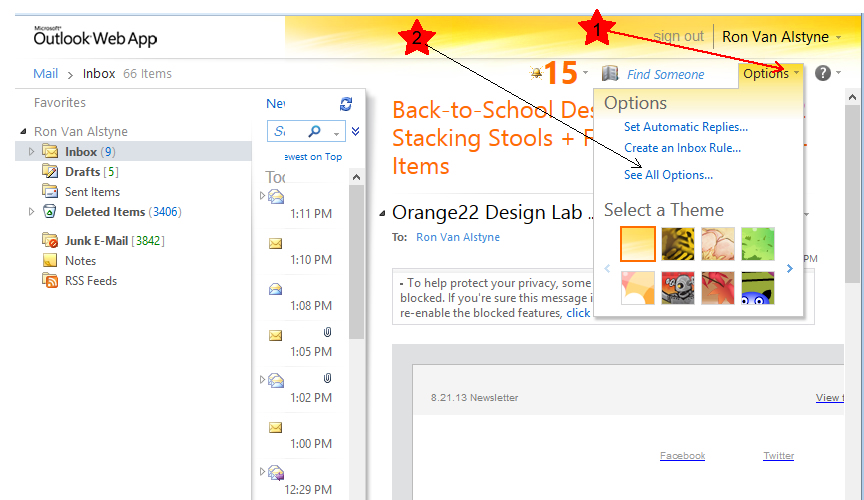Expand the 1:02 PM conversation
The image size is (864, 500).
262,379
